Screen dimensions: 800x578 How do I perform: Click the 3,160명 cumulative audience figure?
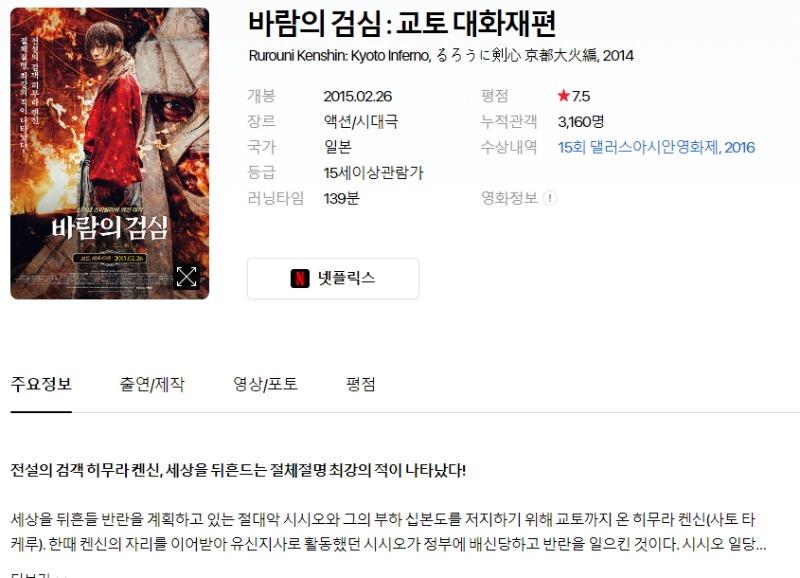tap(581, 122)
